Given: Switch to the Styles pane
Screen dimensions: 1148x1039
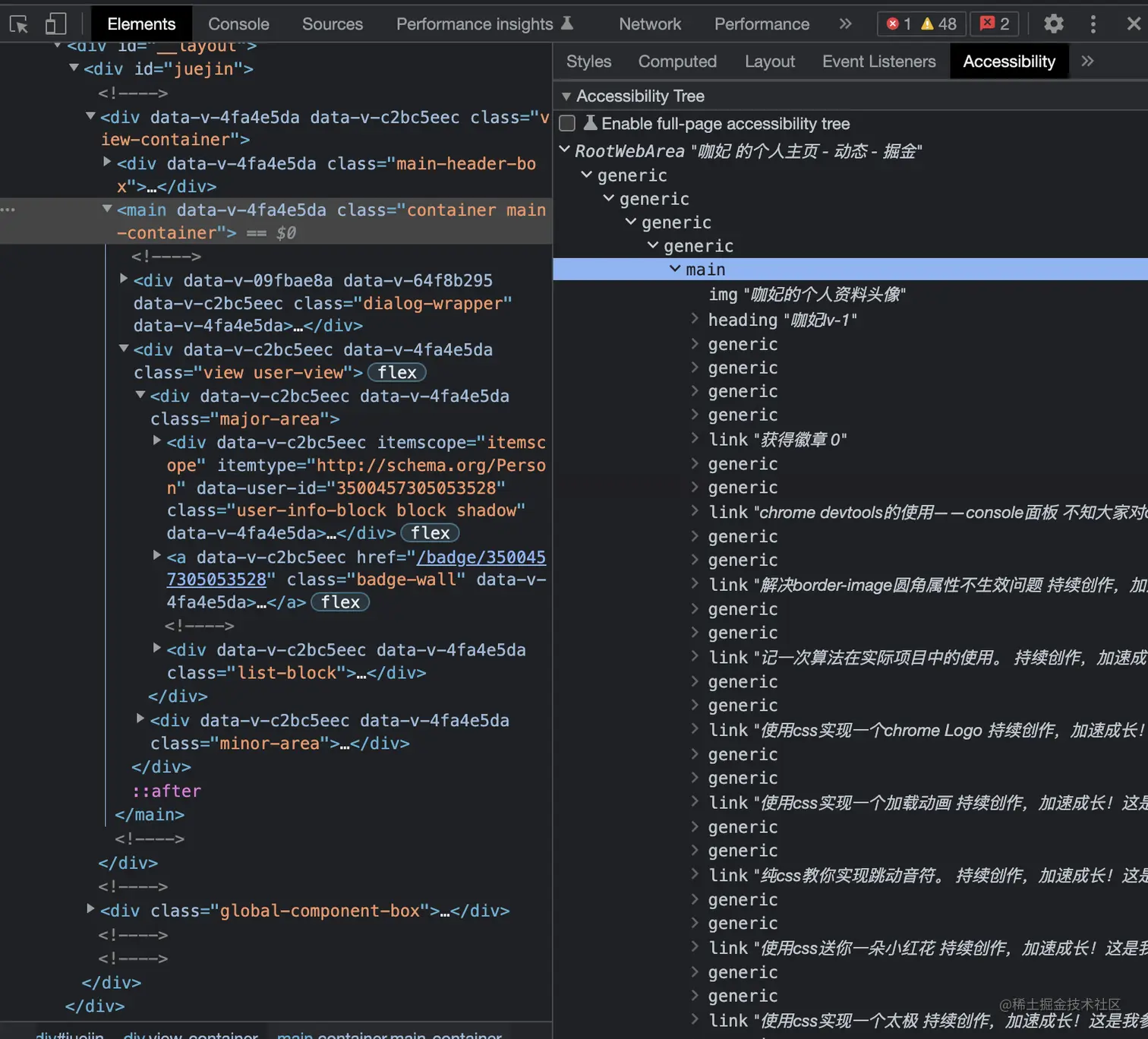Looking at the screenshot, I should click(588, 62).
